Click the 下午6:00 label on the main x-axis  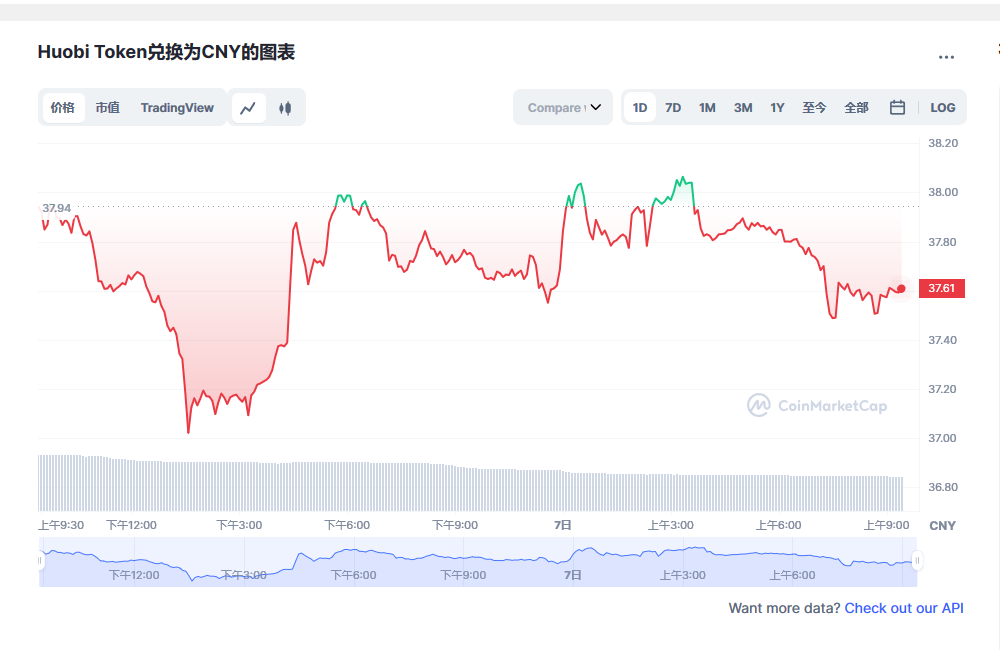[x=347, y=525]
